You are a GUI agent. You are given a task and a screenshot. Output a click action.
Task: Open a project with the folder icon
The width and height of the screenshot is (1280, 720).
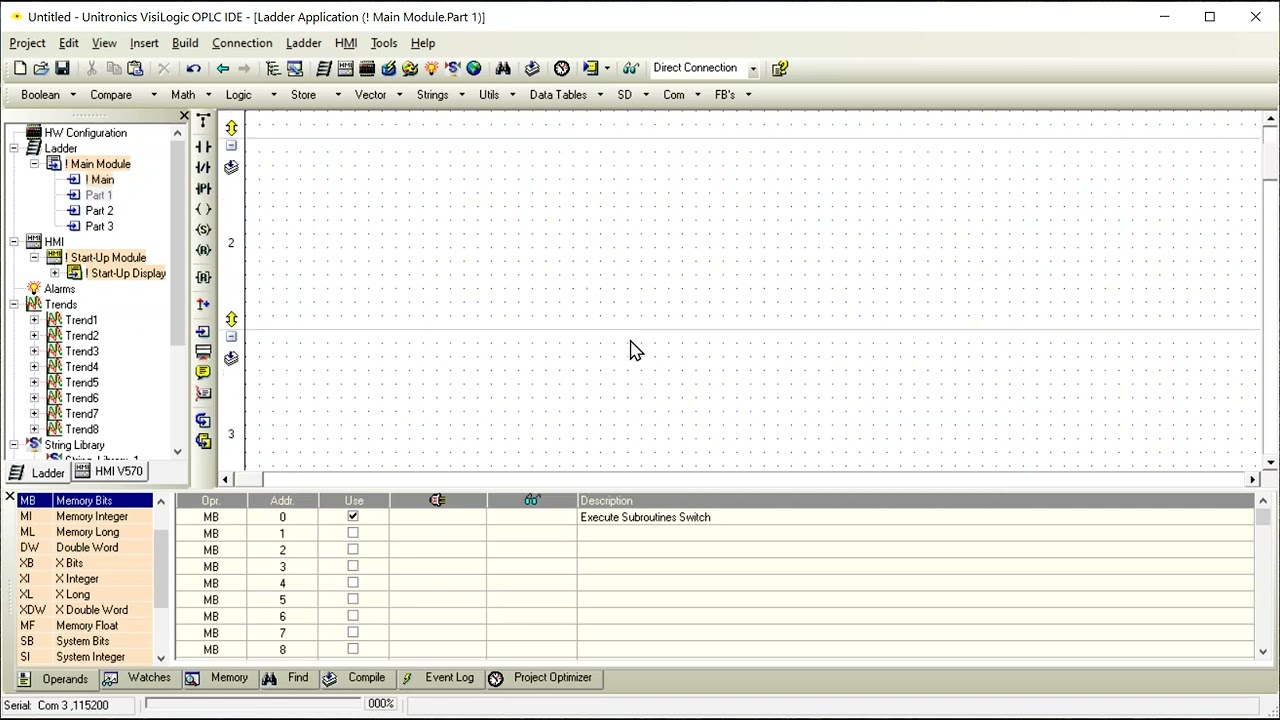coord(41,68)
